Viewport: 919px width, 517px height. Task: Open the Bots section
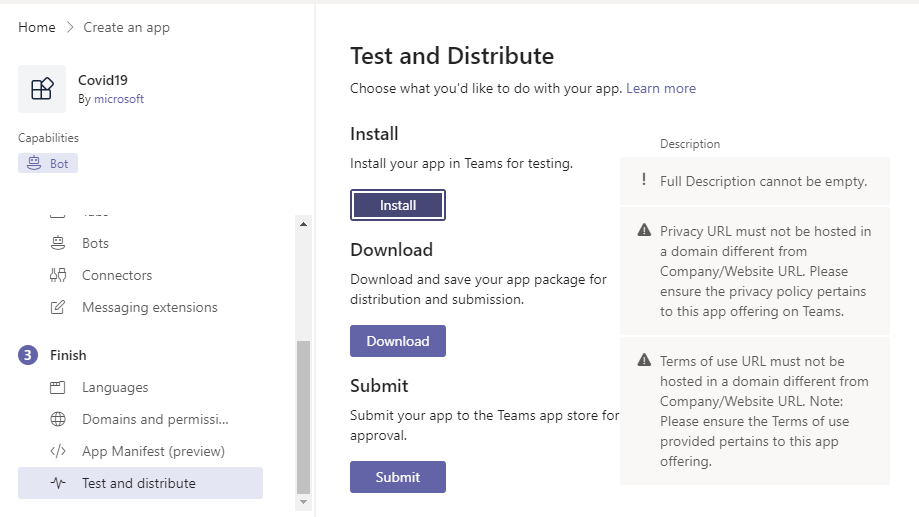point(95,243)
